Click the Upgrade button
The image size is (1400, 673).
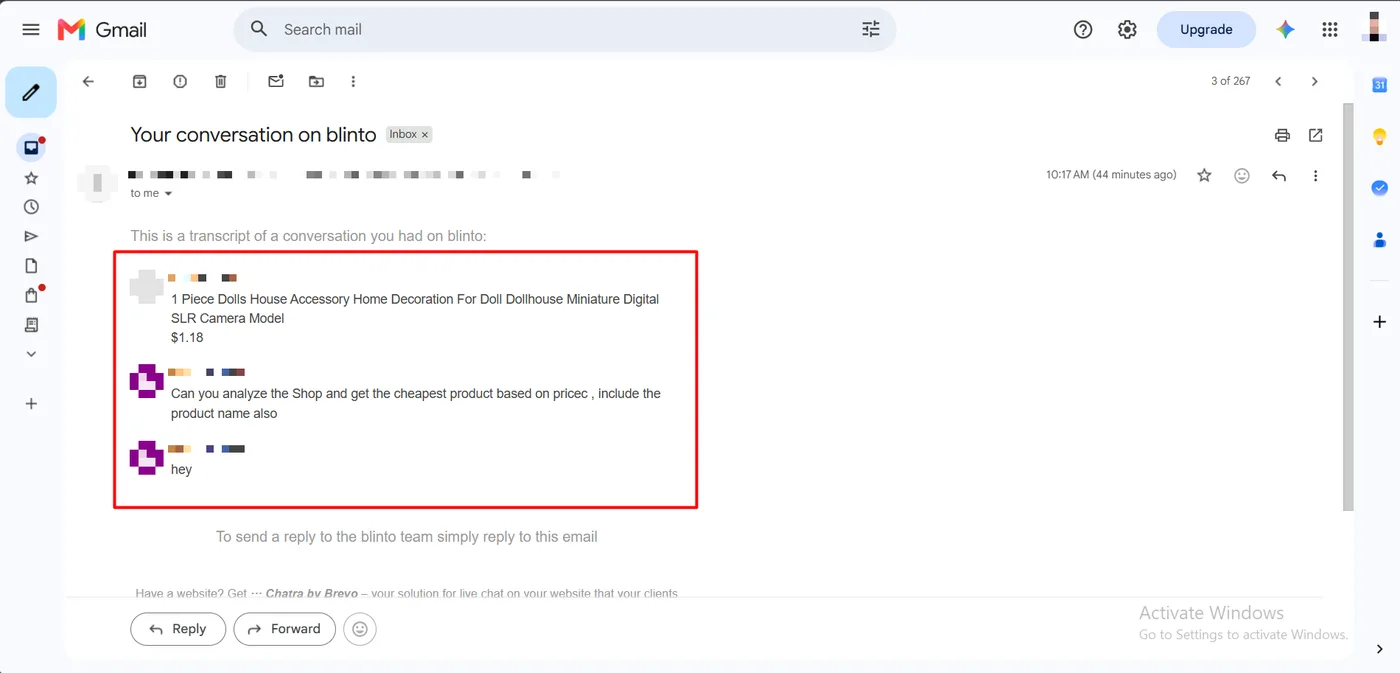(x=1206, y=30)
